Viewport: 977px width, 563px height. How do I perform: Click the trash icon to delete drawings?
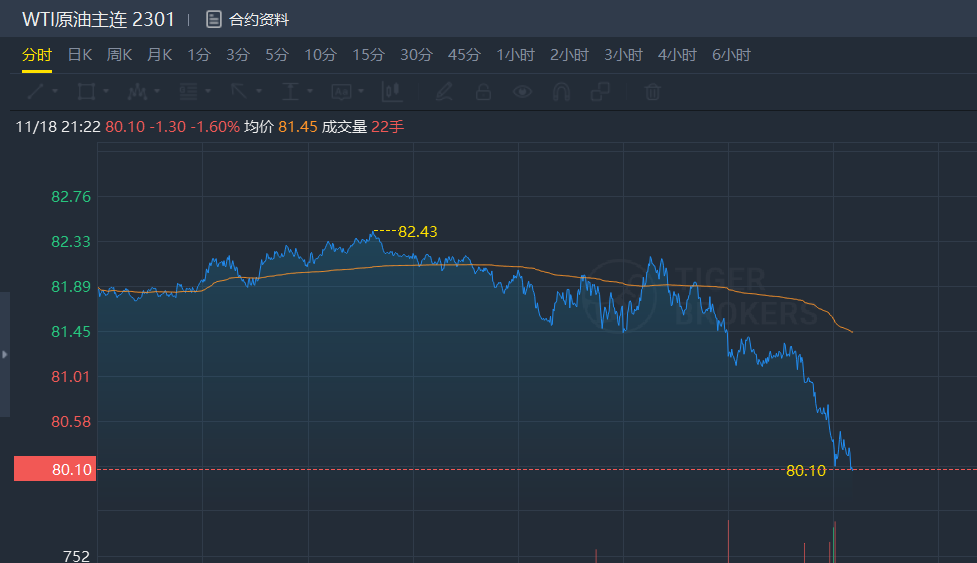(652, 92)
